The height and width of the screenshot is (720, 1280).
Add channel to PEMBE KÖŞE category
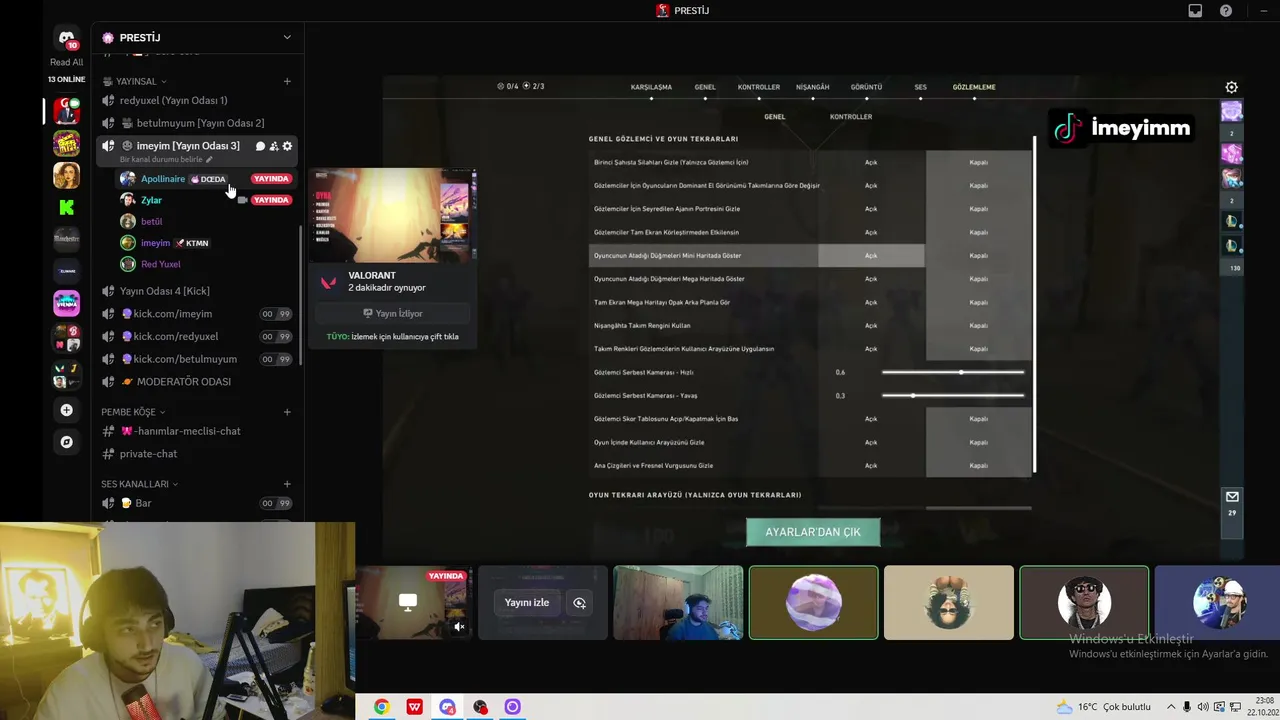tap(287, 412)
